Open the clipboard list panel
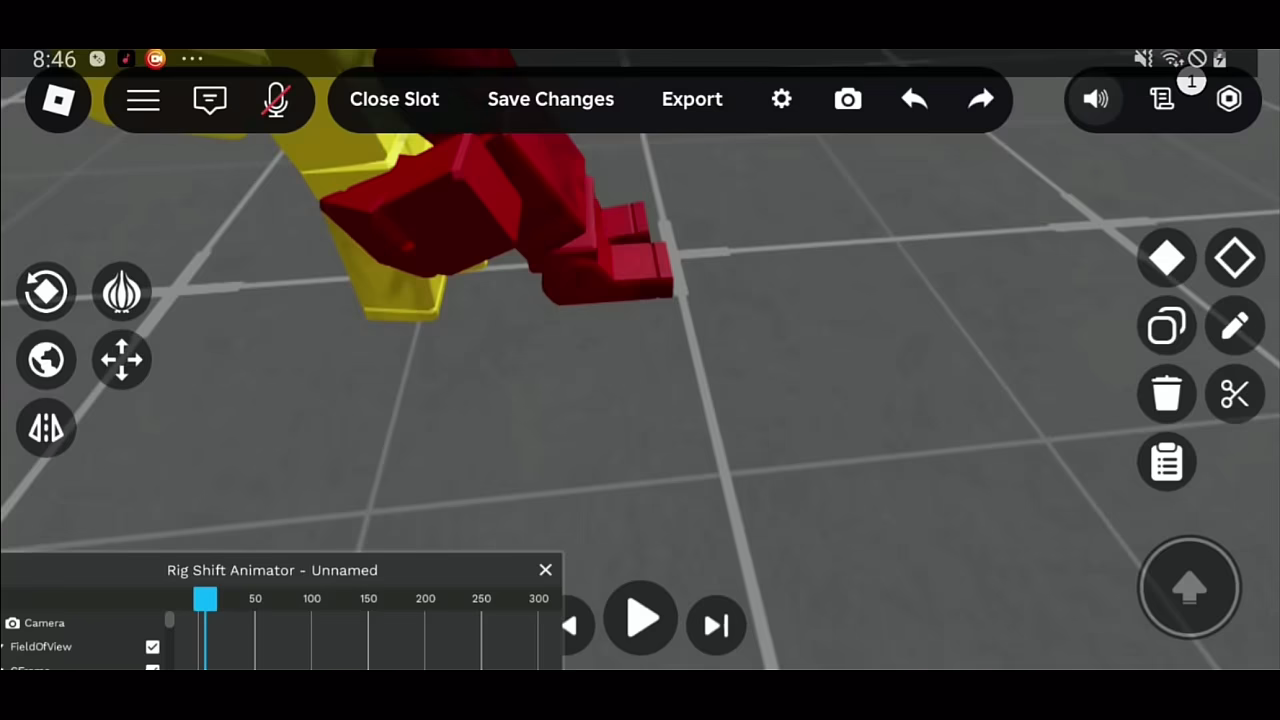Viewport: 1280px width, 720px height. [x=1167, y=461]
